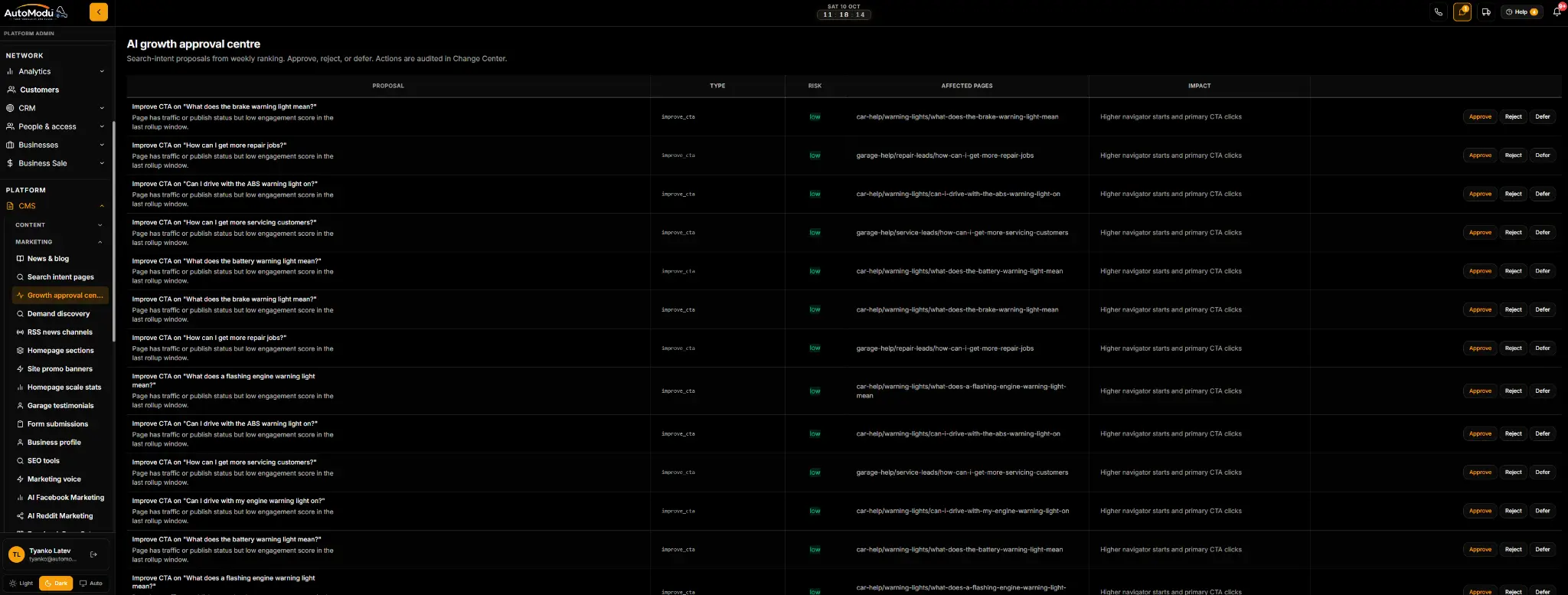Click the AI Reddit Marketing share icon
Screen dimensions: 1568x595
point(20,516)
